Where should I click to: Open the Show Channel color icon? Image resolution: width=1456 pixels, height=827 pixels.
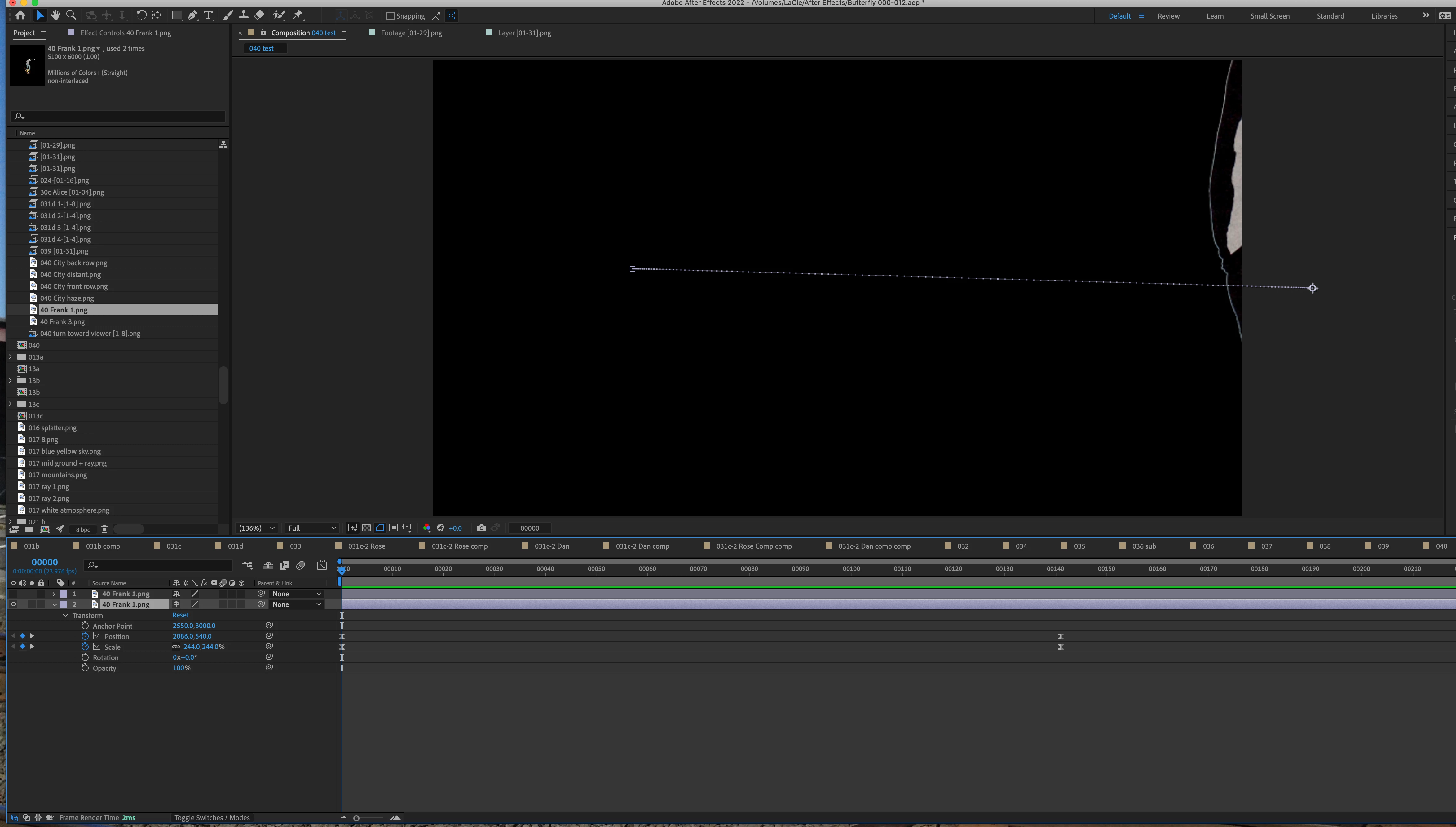[x=426, y=528]
